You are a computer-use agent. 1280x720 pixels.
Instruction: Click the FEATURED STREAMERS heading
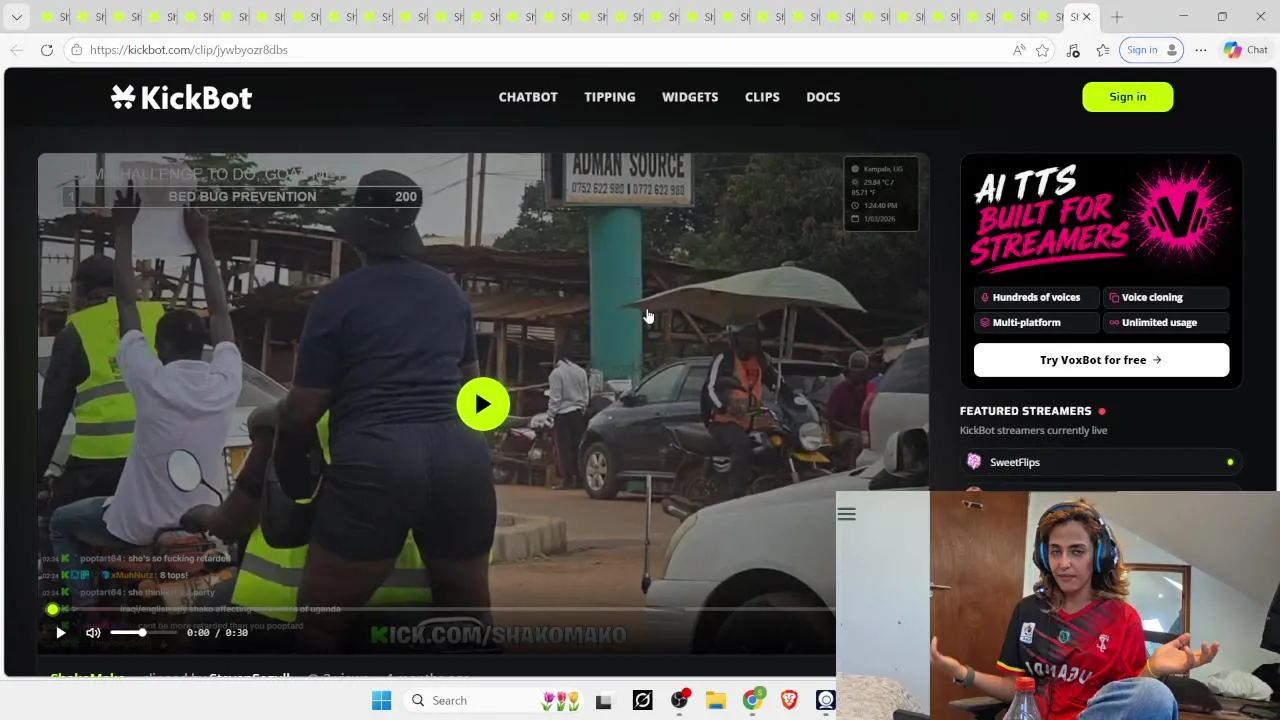[x=1025, y=411]
